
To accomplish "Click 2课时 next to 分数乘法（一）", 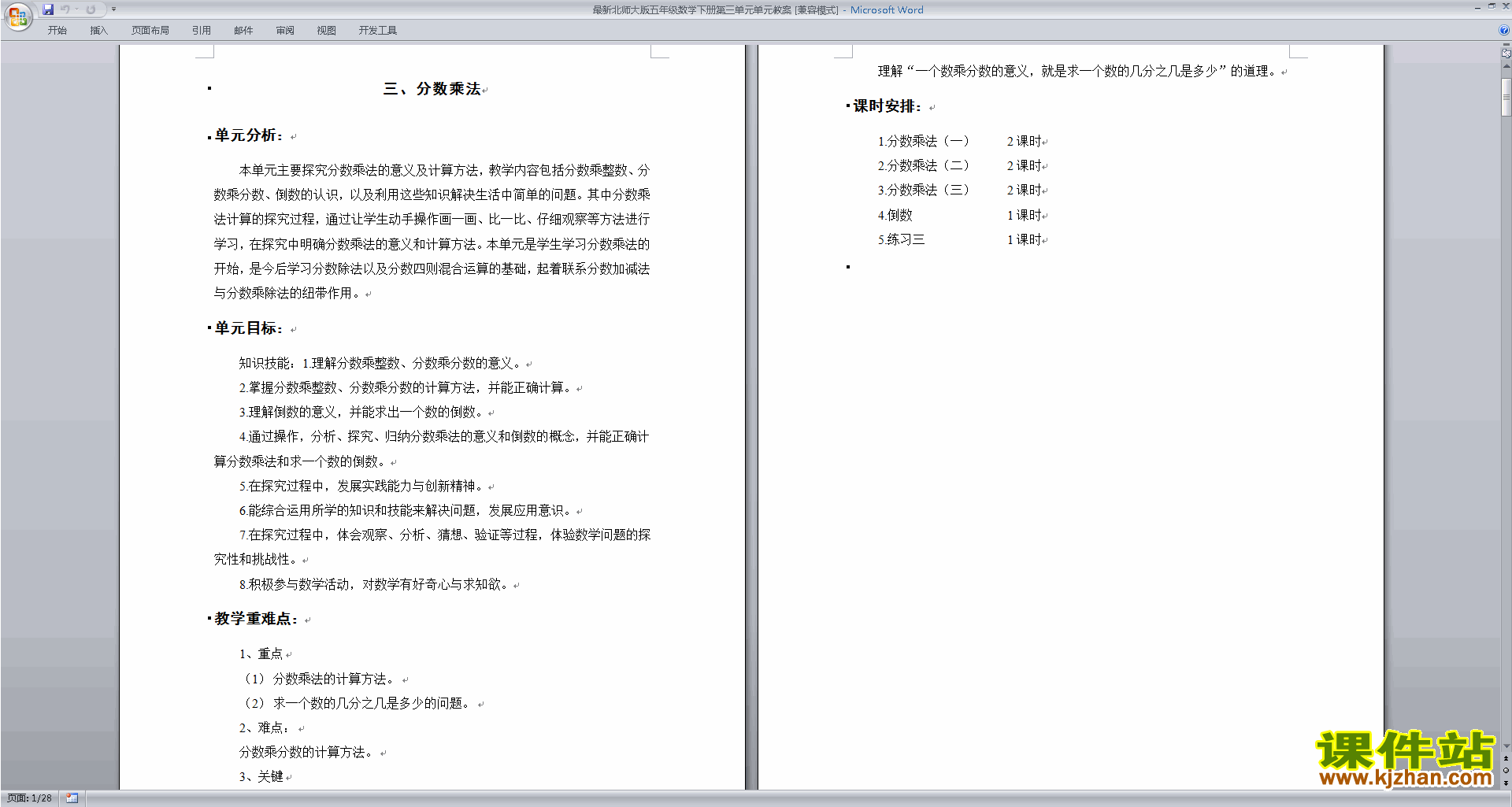I will pyautogui.click(x=1025, y=141).
